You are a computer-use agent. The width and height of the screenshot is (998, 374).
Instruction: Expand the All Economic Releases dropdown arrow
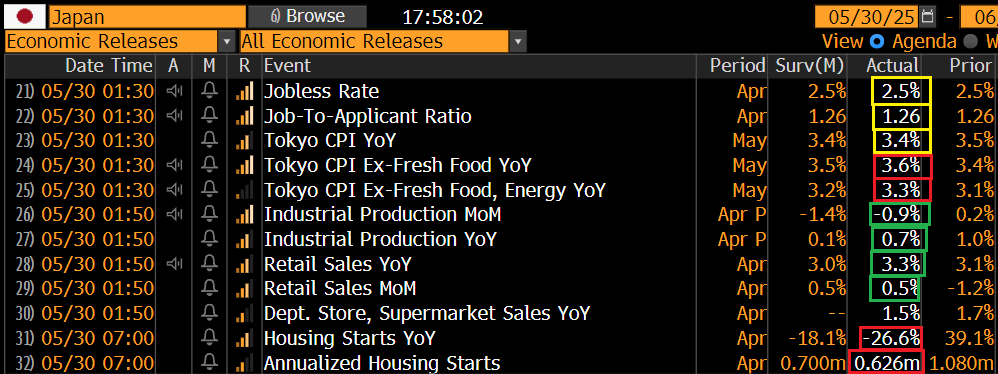519,42
